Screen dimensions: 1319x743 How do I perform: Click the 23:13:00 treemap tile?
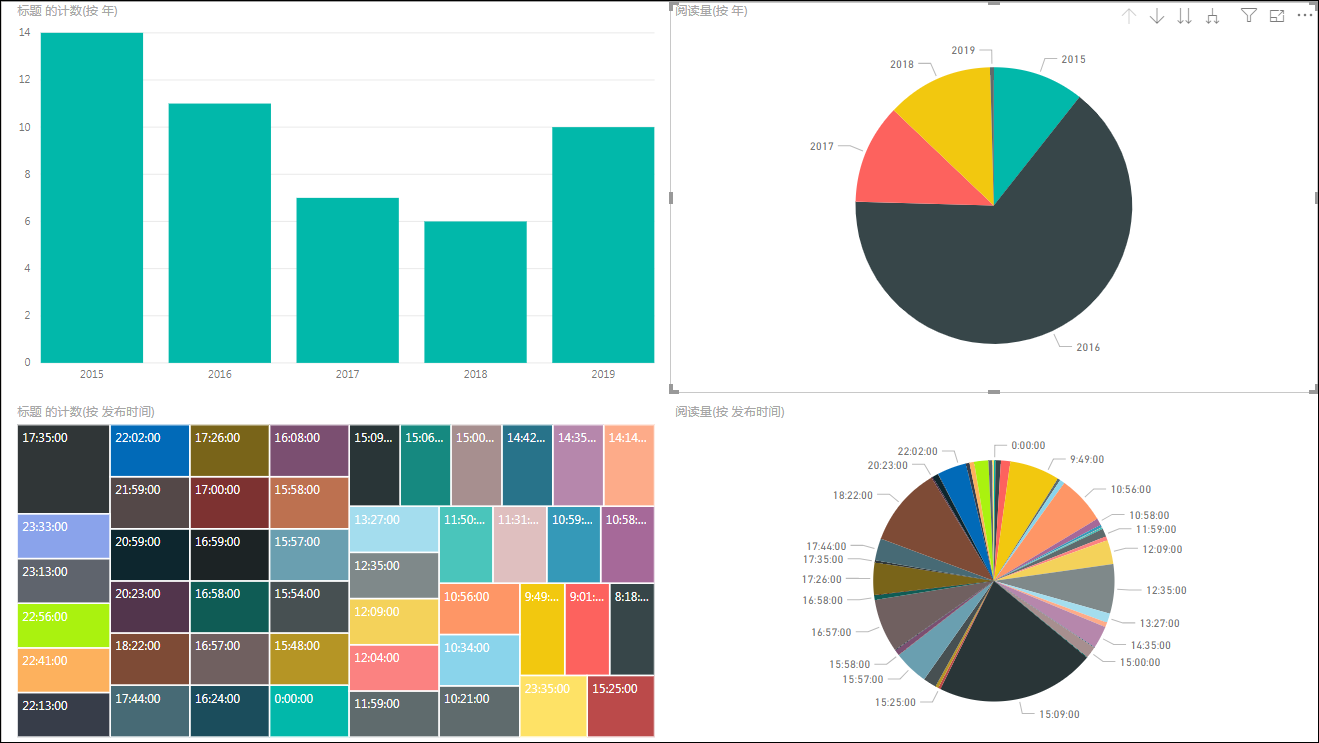(x=64, y=581)
